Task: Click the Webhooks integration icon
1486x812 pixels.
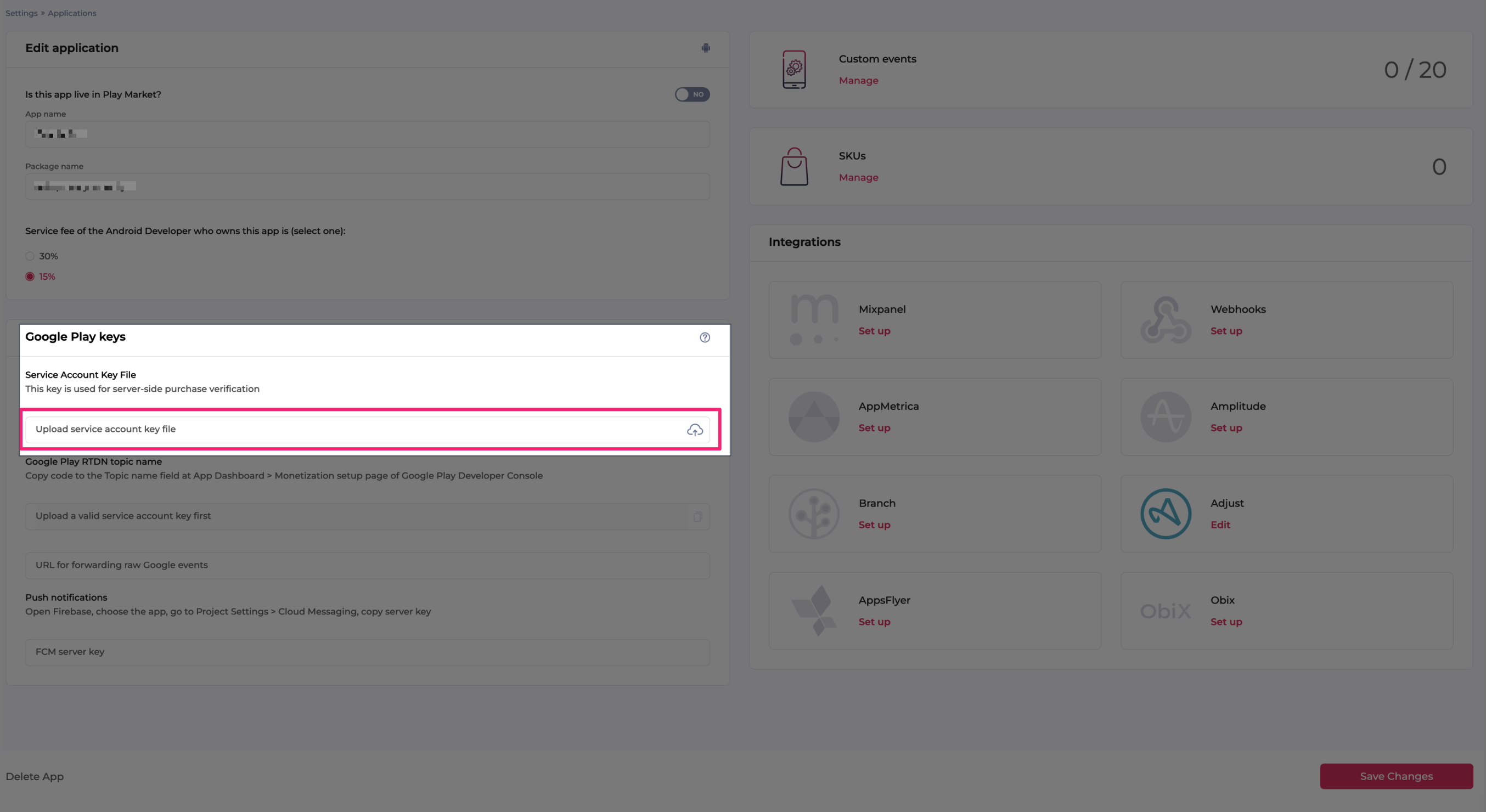Action: tap(1164, 319)
